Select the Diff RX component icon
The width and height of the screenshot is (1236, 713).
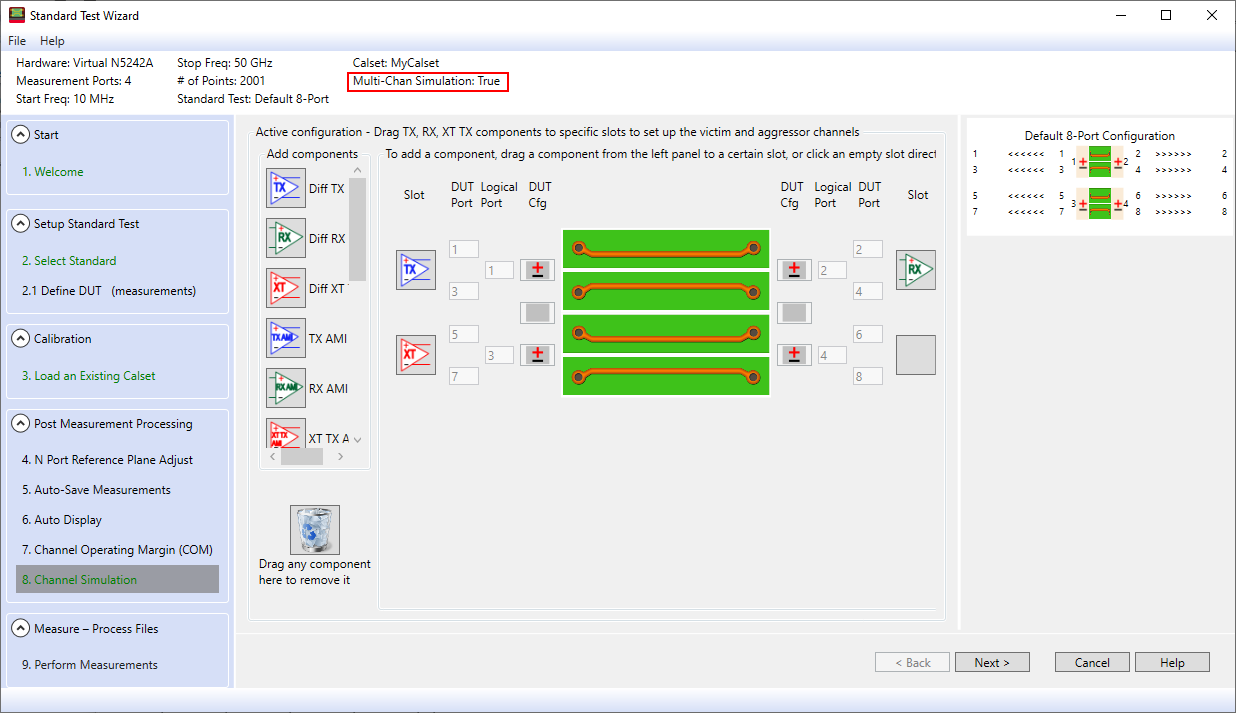286,238
